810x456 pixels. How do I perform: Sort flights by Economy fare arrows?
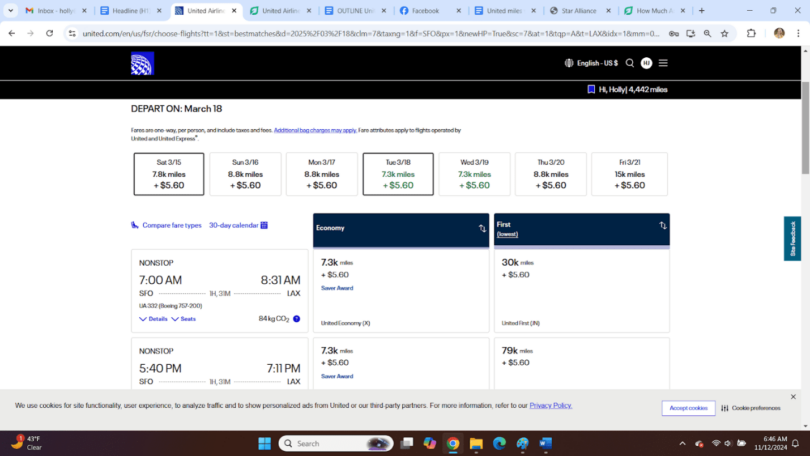(482, 228)
